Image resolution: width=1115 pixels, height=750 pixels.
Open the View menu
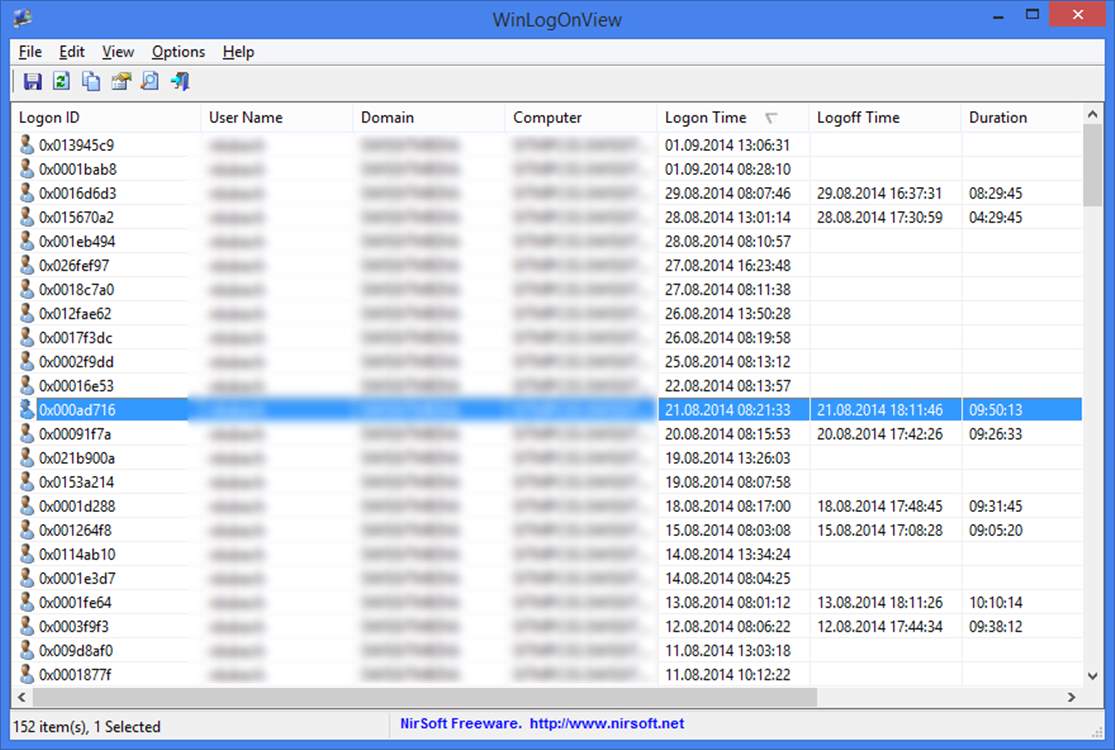point(117,52)
